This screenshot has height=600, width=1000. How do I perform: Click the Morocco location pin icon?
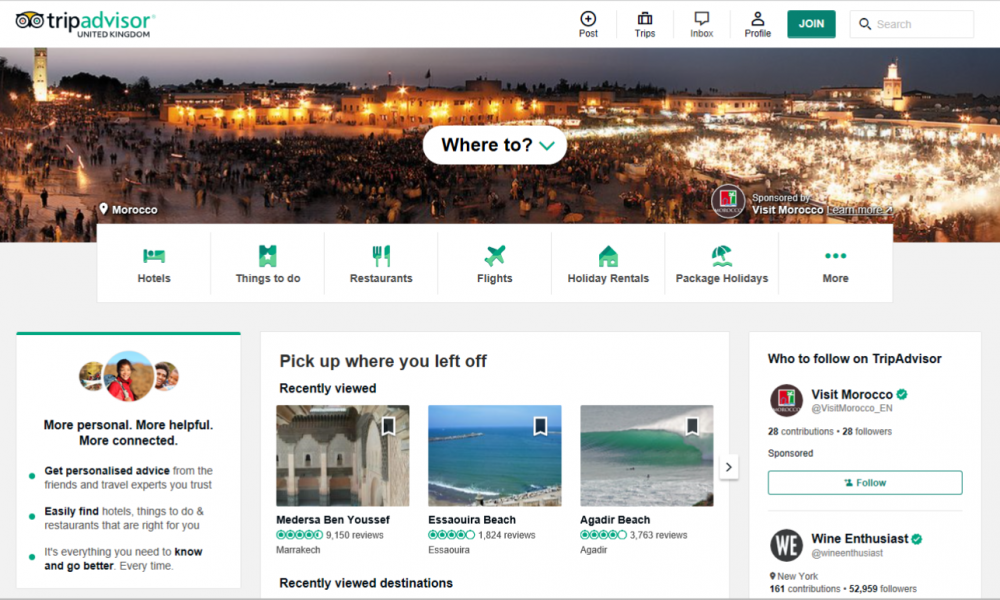pos(103,209)
